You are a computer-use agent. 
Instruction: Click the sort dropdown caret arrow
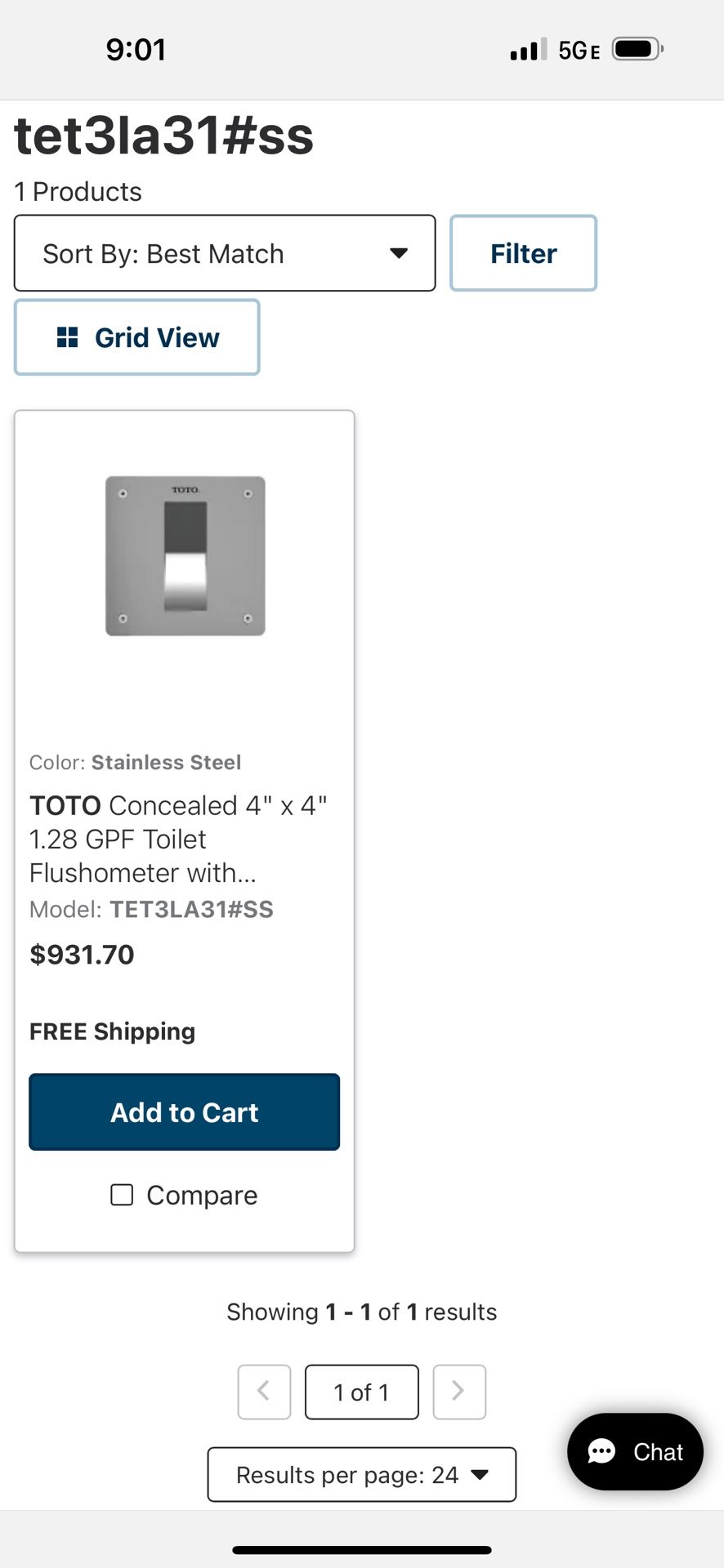click(x=398, y=253)
